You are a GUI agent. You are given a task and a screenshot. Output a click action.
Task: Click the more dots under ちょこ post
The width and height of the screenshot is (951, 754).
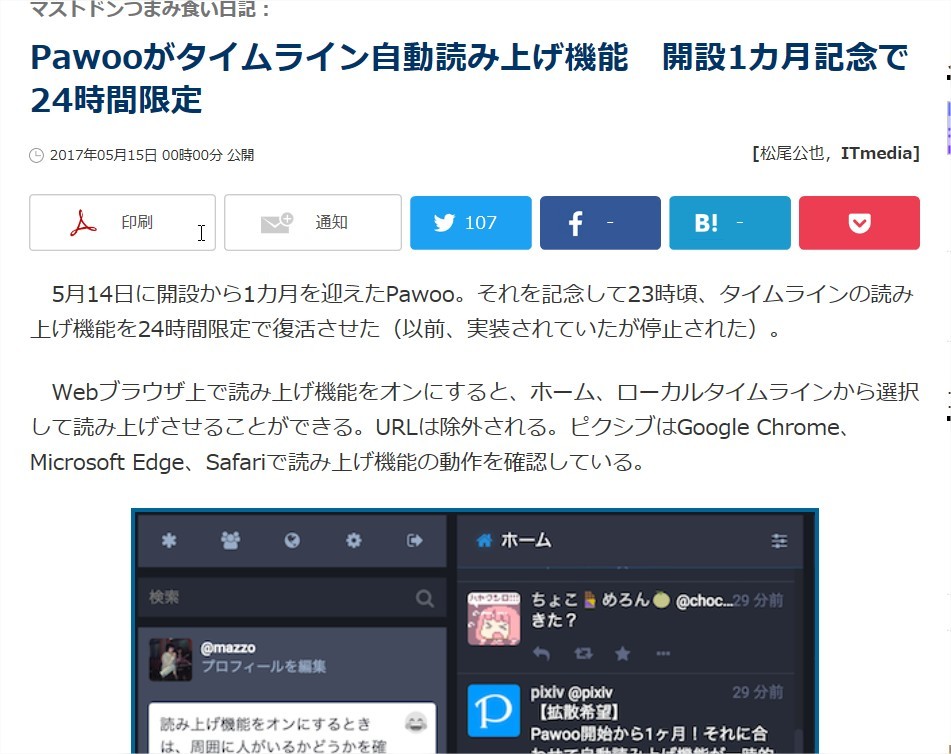[663, 653]
